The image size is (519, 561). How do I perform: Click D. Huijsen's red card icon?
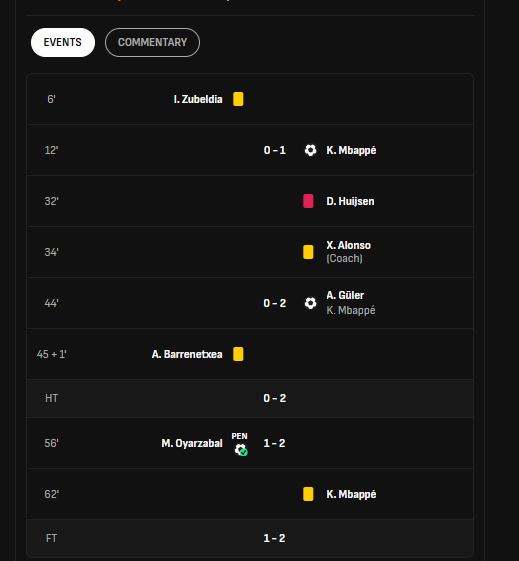[x=308, y=201]
